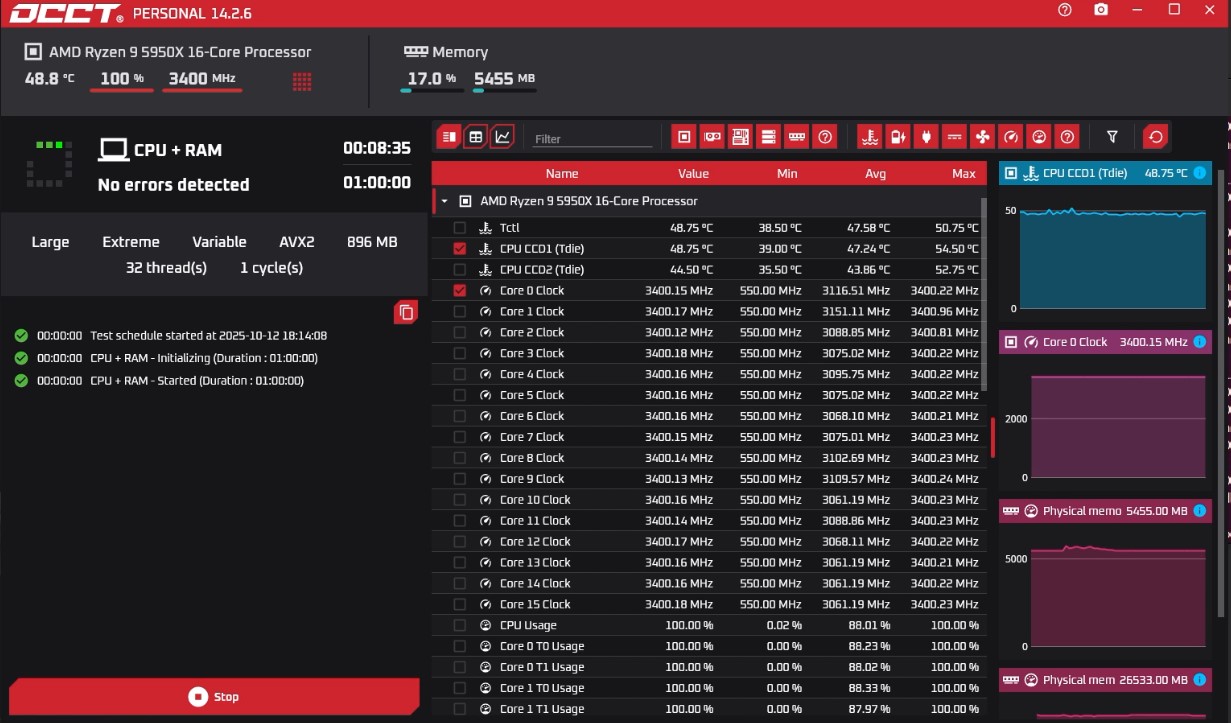The image size is (1231, 723).
Task: Toggle fan speed sensor type filter
Action: coord(982,136)
